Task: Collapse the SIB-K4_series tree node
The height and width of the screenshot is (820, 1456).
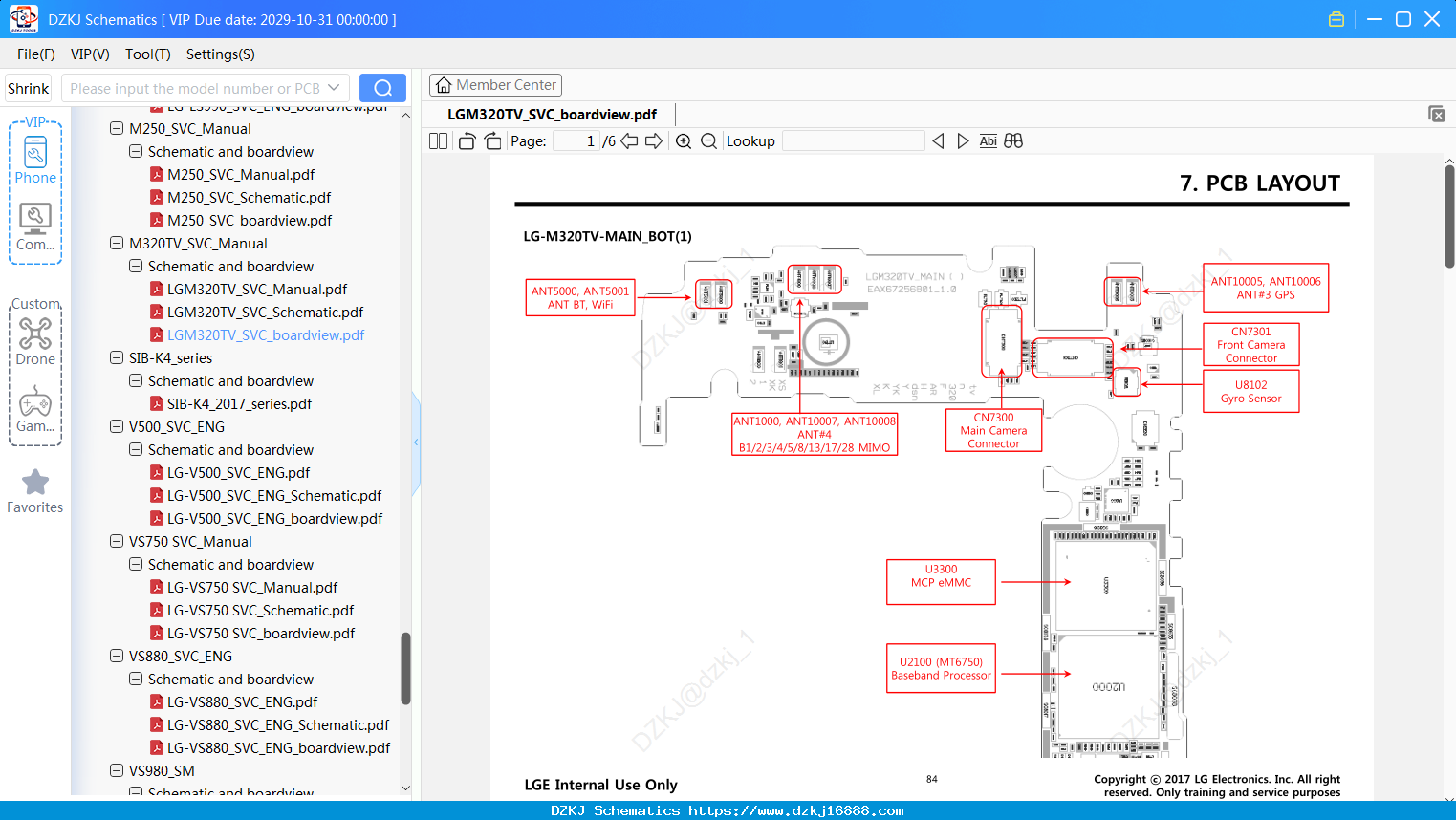Action: (x=117, y=357)
